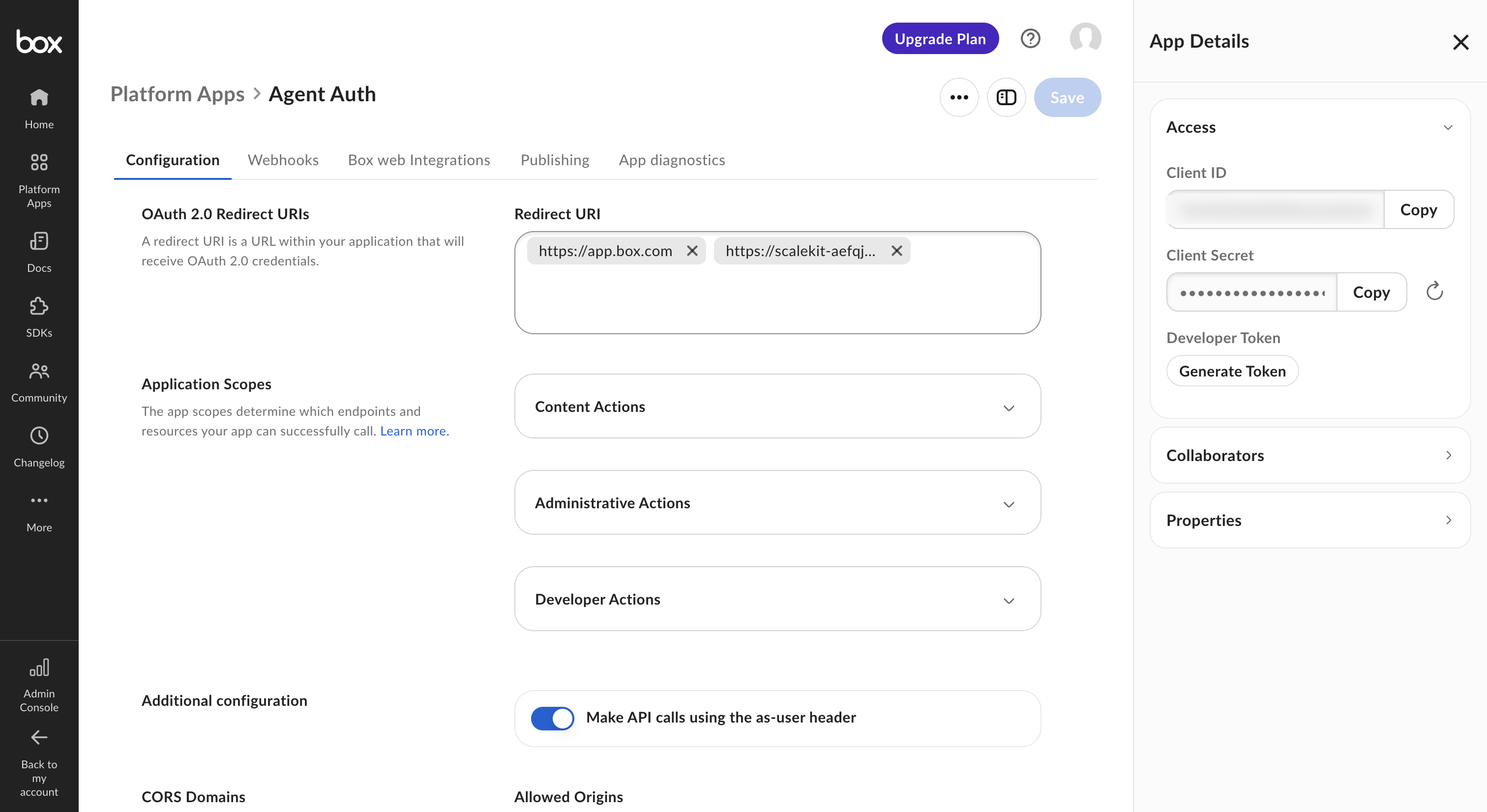Click the Application Scopes heading
Screen dimensions: 1487x812
coord(206,384)
